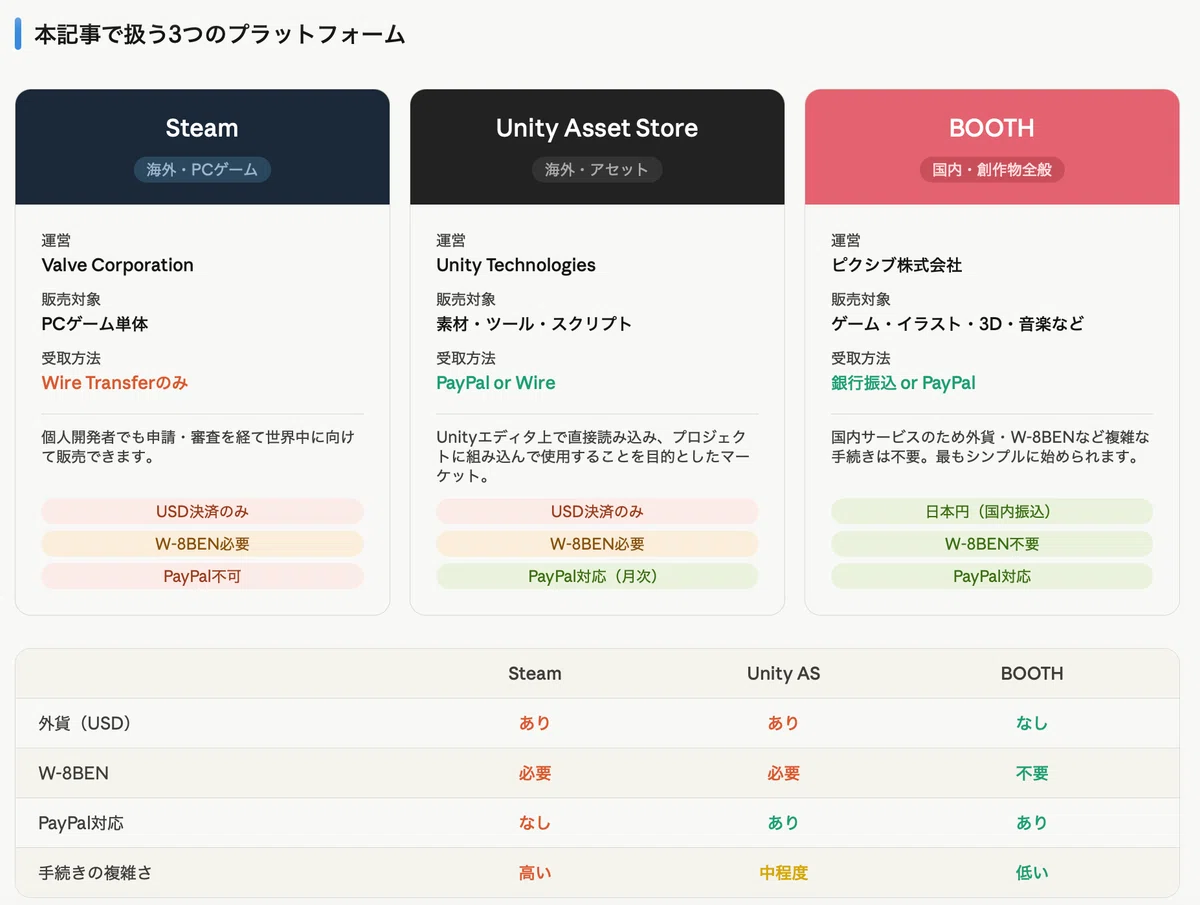Select the Unity Technologies text
Image resolution: width=1200 pixels, height=905 pixels.
[516, 265]
